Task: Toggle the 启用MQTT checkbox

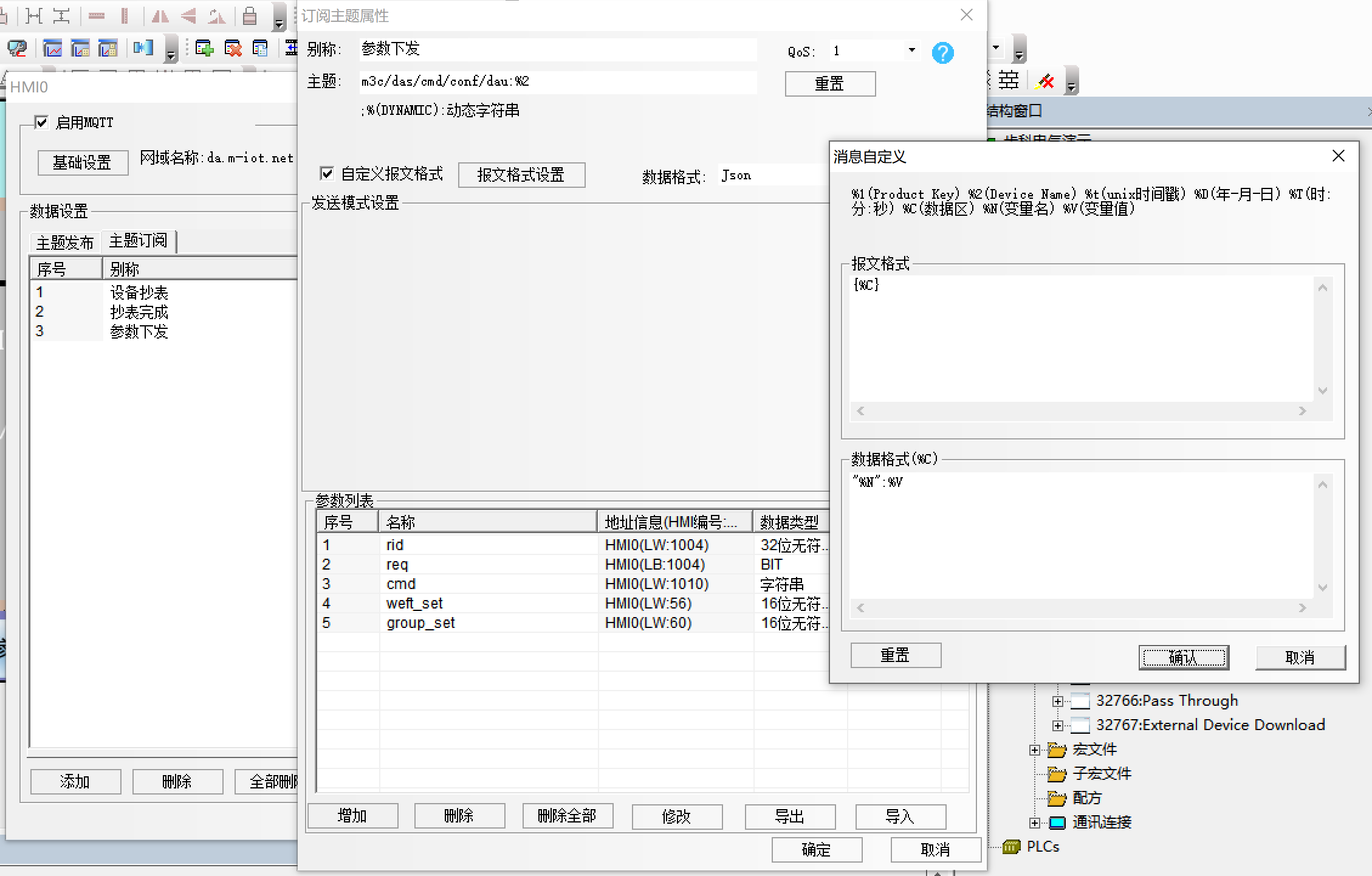Action: (x=41, y=123)
